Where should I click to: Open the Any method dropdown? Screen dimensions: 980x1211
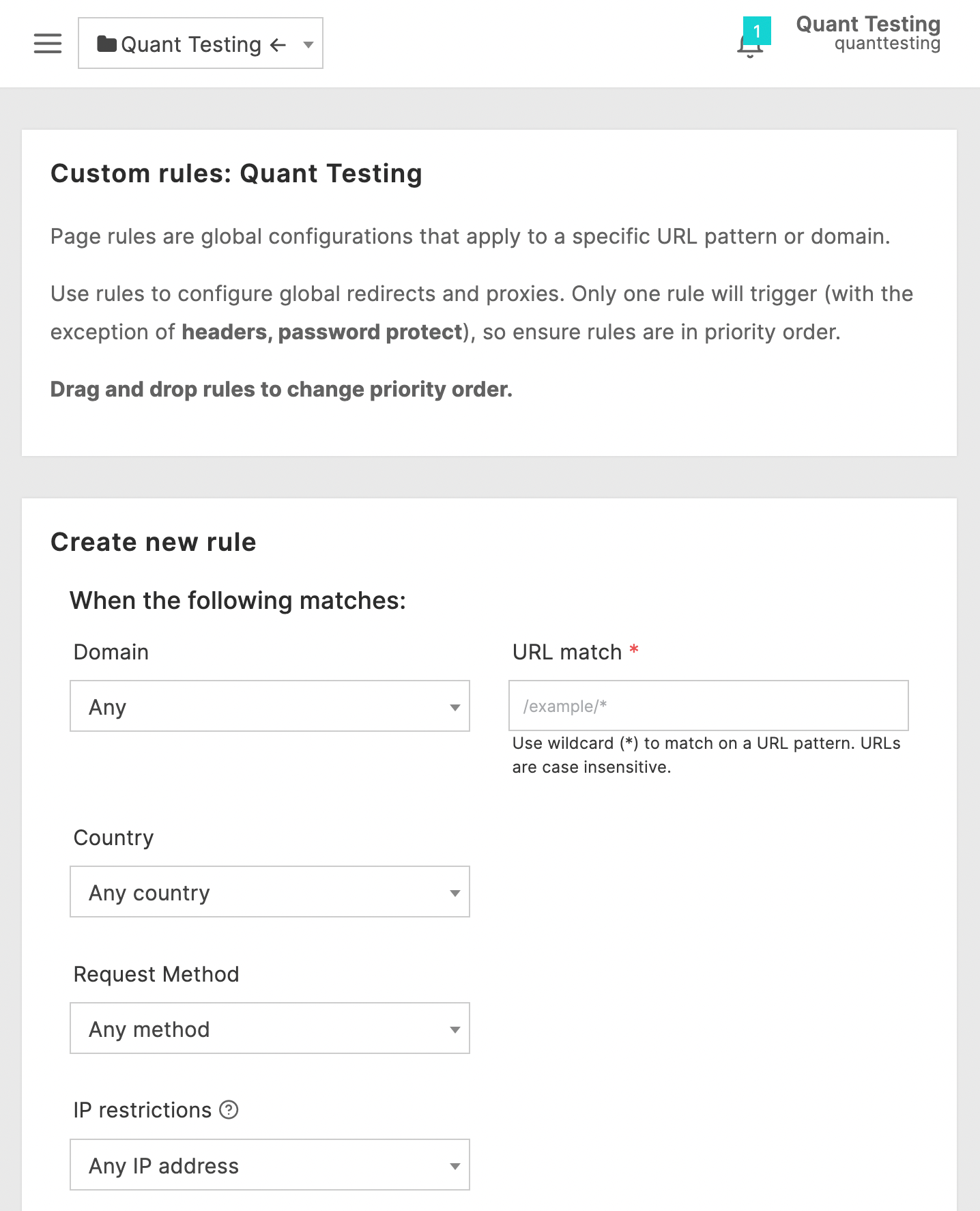270,1029
